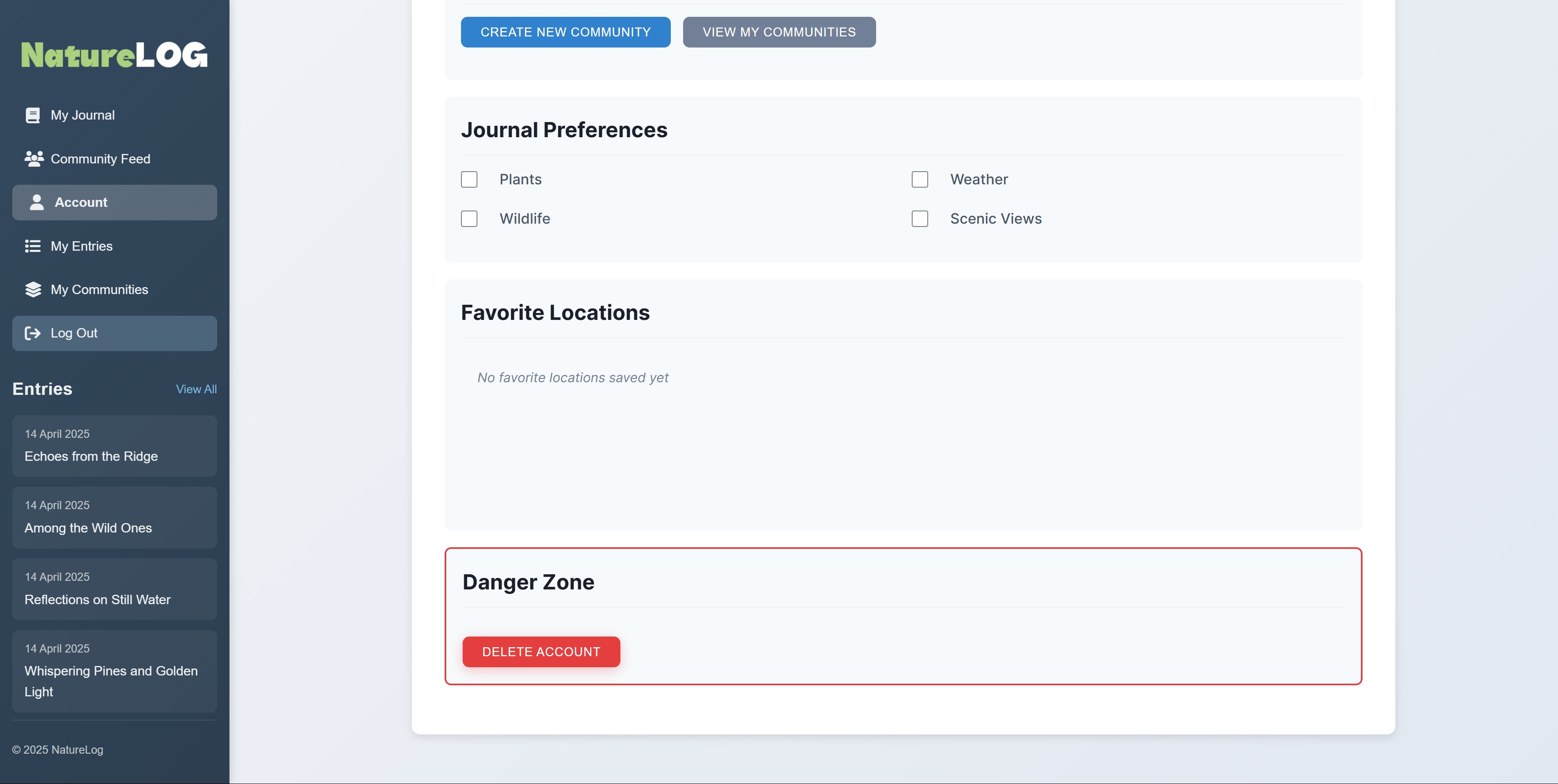Go to Community Feed in the sidebar

[x=100, y=159]
